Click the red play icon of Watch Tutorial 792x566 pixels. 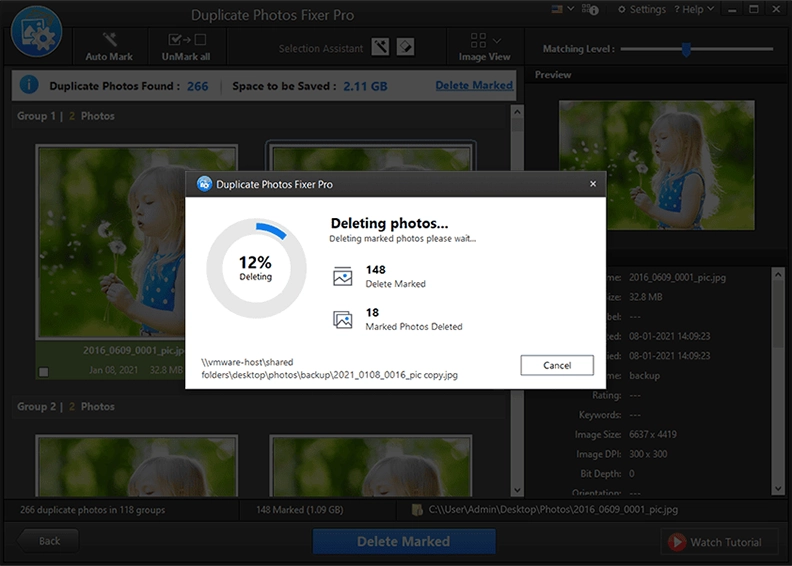click(x=677, y=542)
